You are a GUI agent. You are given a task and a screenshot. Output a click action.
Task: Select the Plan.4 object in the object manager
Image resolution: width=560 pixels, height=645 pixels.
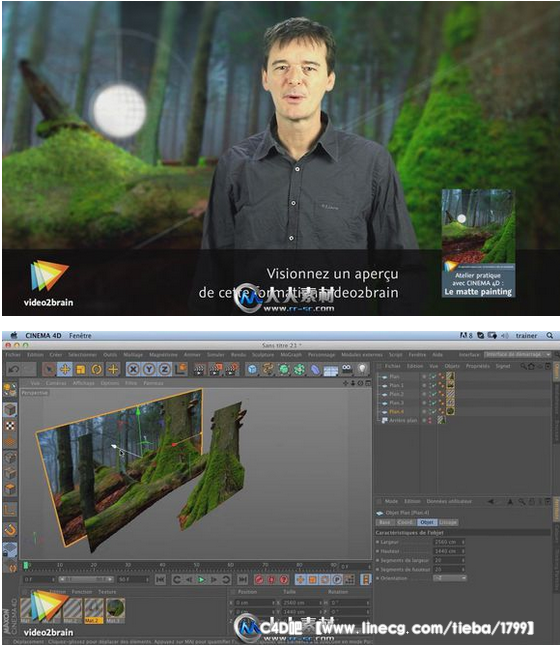point(396,411)
